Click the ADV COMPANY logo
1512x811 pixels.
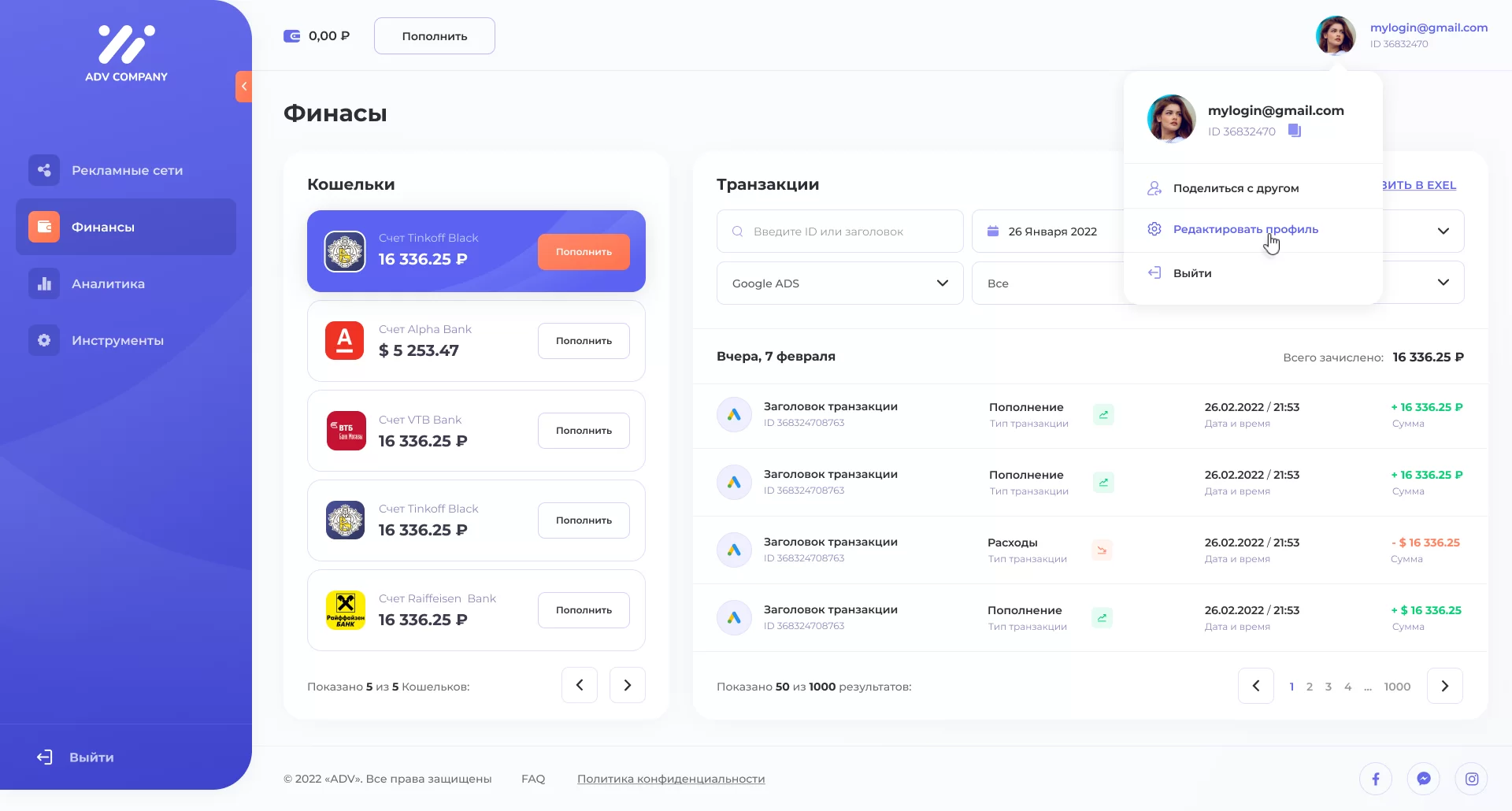(x=126, y=53)
